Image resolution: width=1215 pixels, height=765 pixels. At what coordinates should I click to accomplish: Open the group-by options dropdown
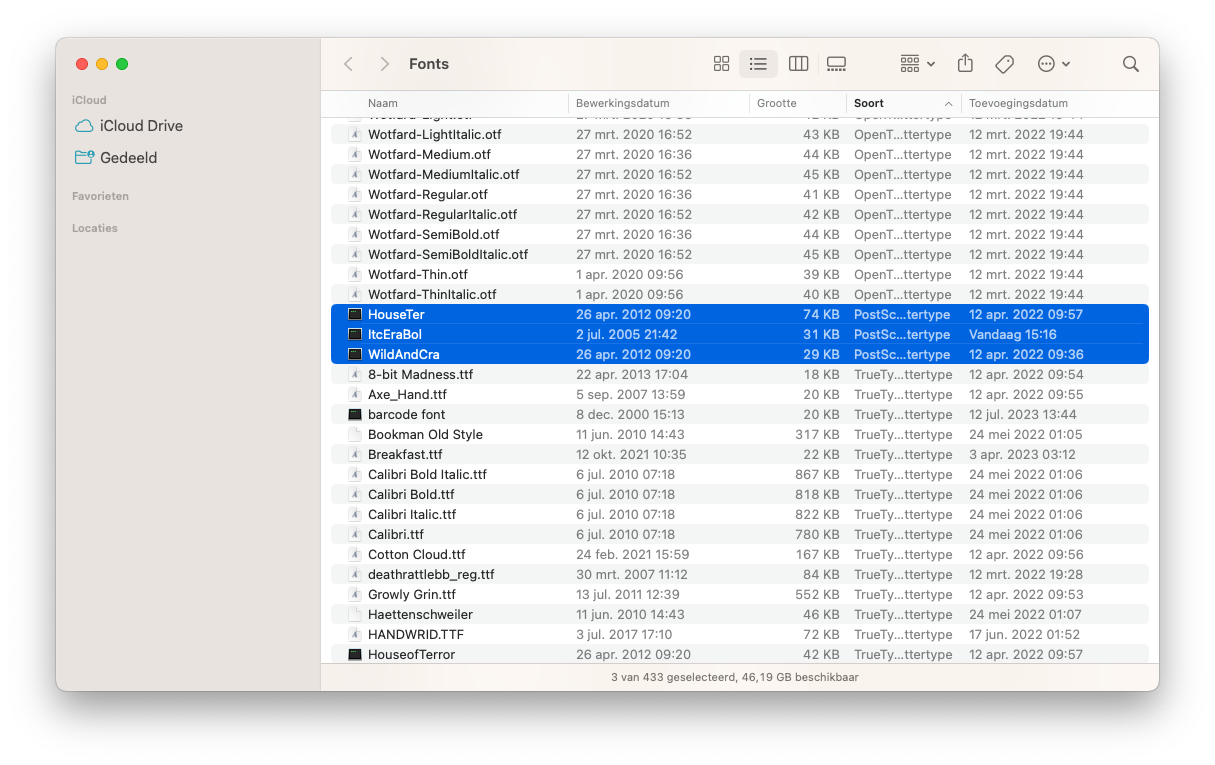[917, 64]
